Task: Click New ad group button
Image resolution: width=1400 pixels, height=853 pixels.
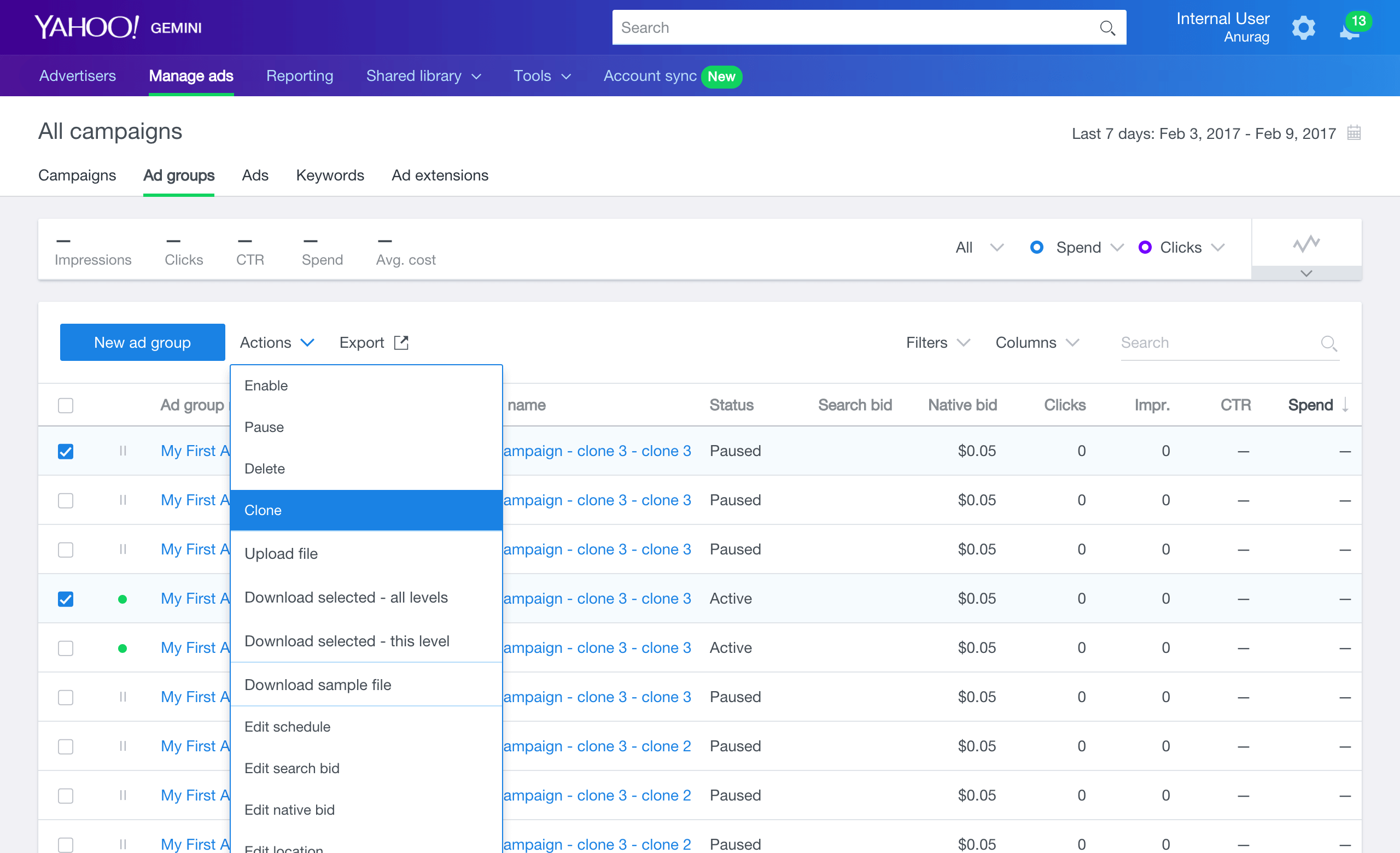Action: click(x=142, y=342)
